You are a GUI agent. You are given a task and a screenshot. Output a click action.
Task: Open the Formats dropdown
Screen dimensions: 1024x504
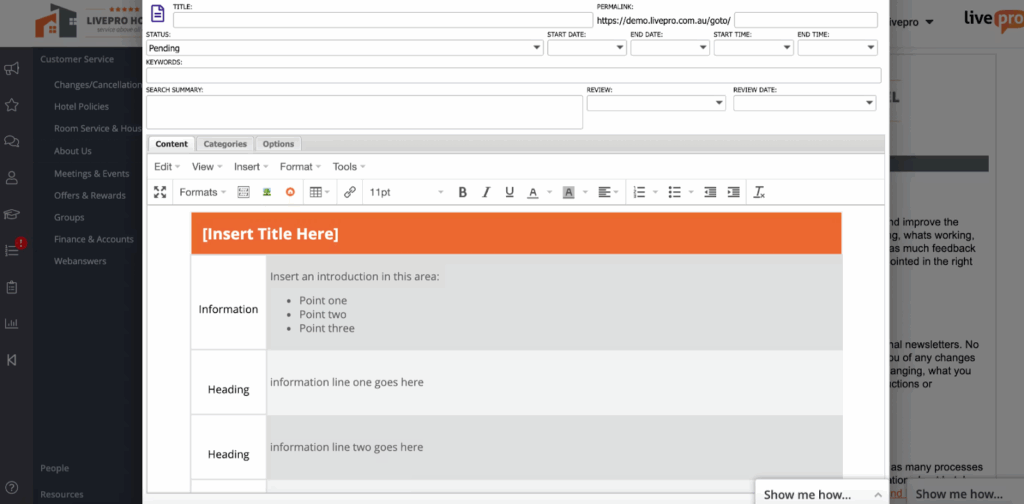pyautogui.click(x=203, y=192)
